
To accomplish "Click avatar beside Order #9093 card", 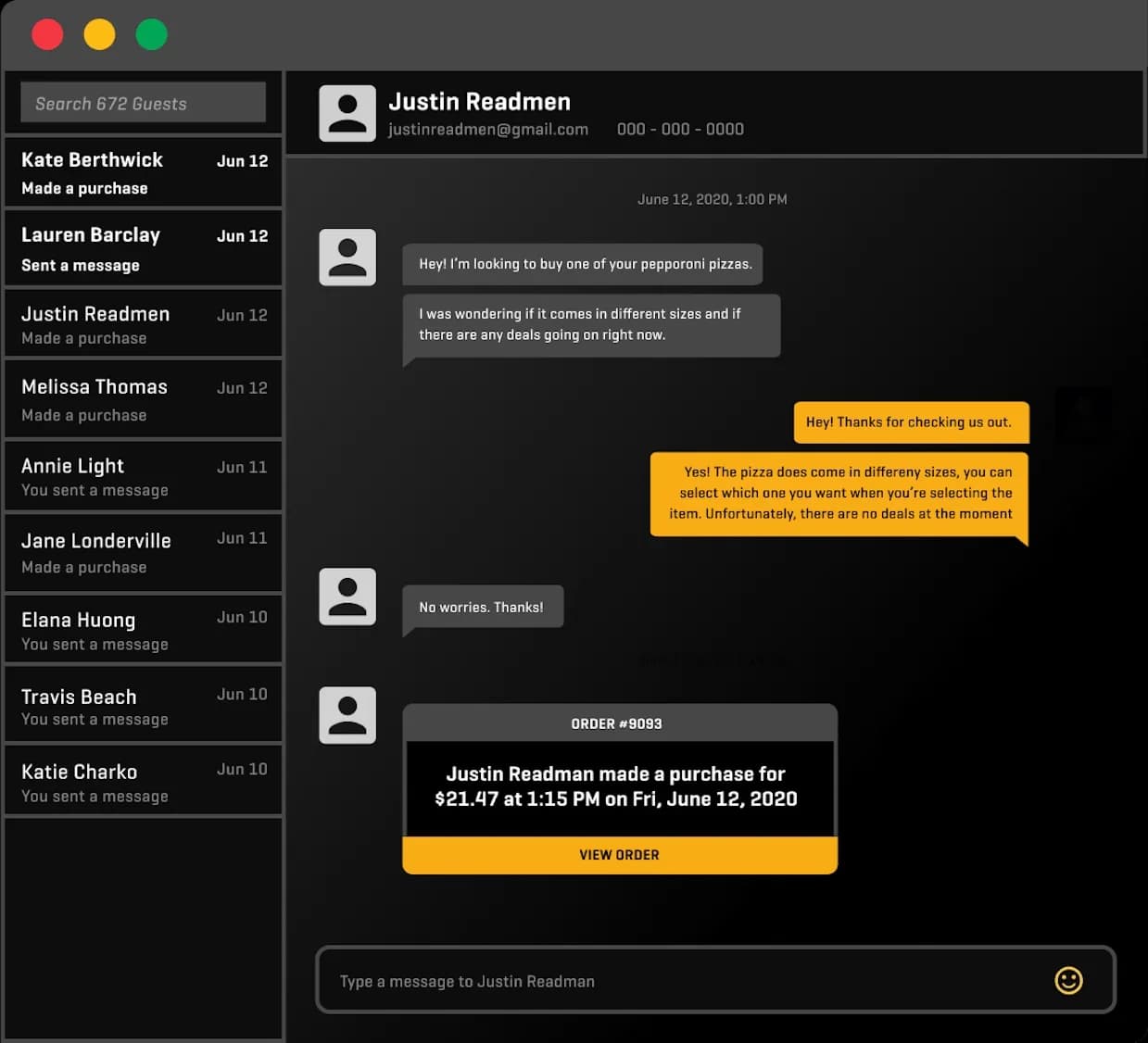I will point(347,715).
